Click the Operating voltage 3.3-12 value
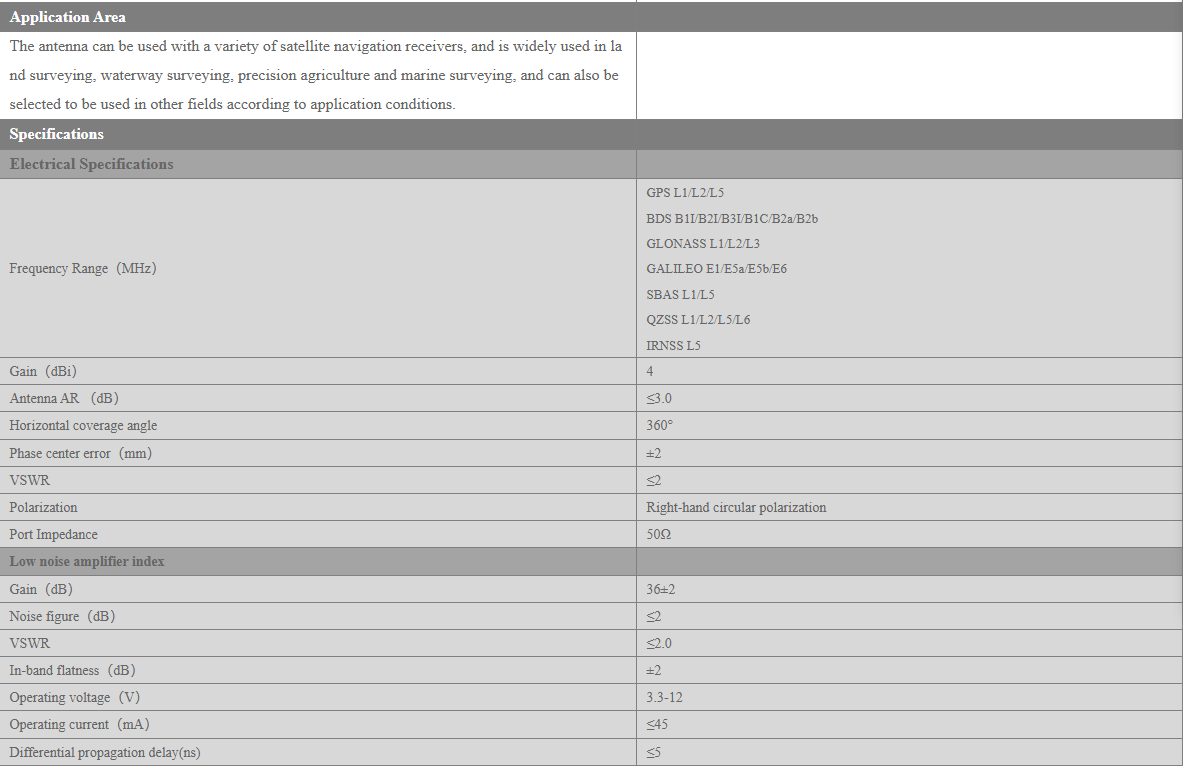This screenshot has height=766, width=1183. (x=664, y=697)
